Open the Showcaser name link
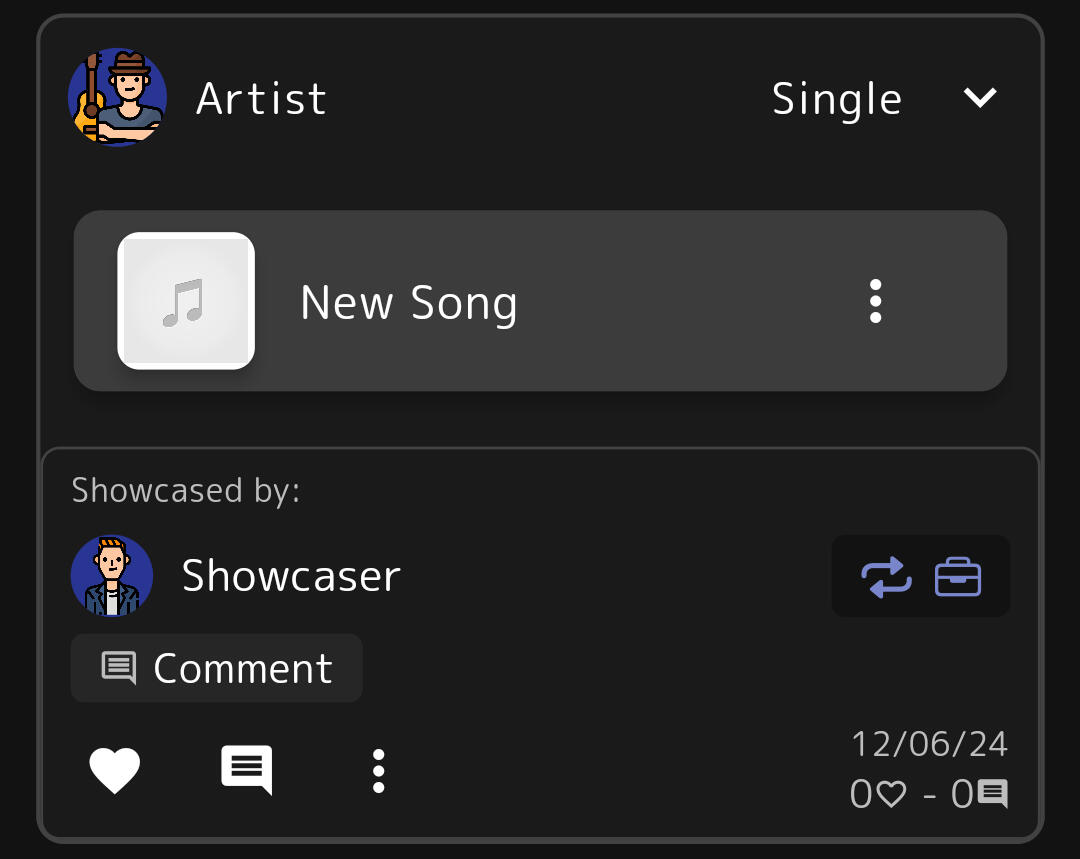1080x859 pixels. pos(291,576)
